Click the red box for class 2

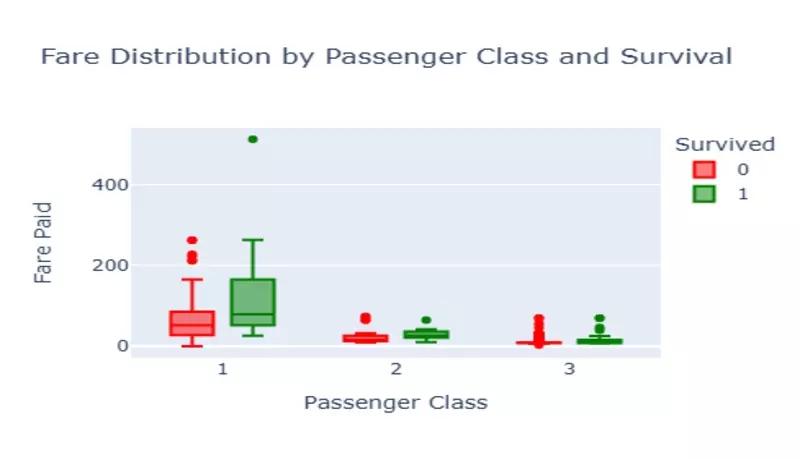(x=367, y=338)
